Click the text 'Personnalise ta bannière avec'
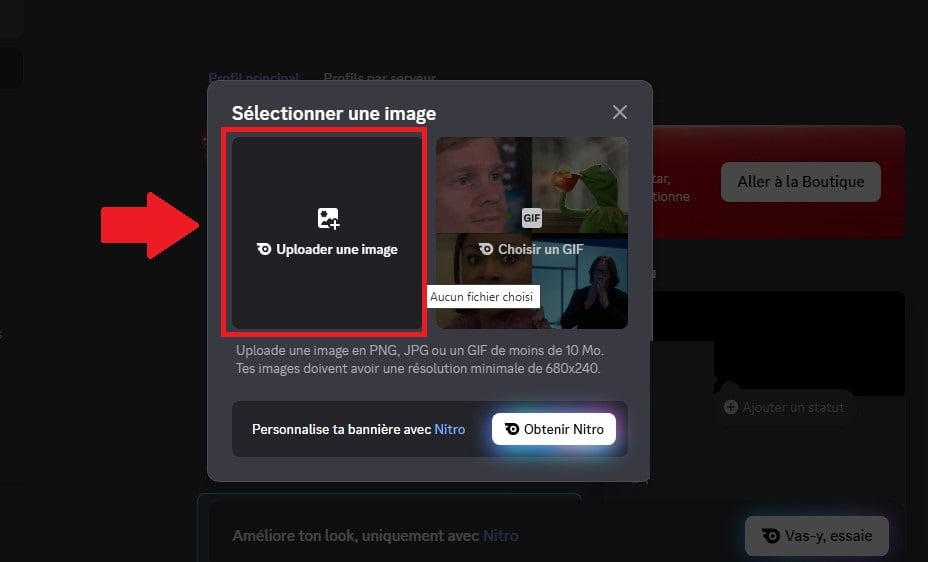The height and width of the screenshot is (562, 928). tap(341, 429)
